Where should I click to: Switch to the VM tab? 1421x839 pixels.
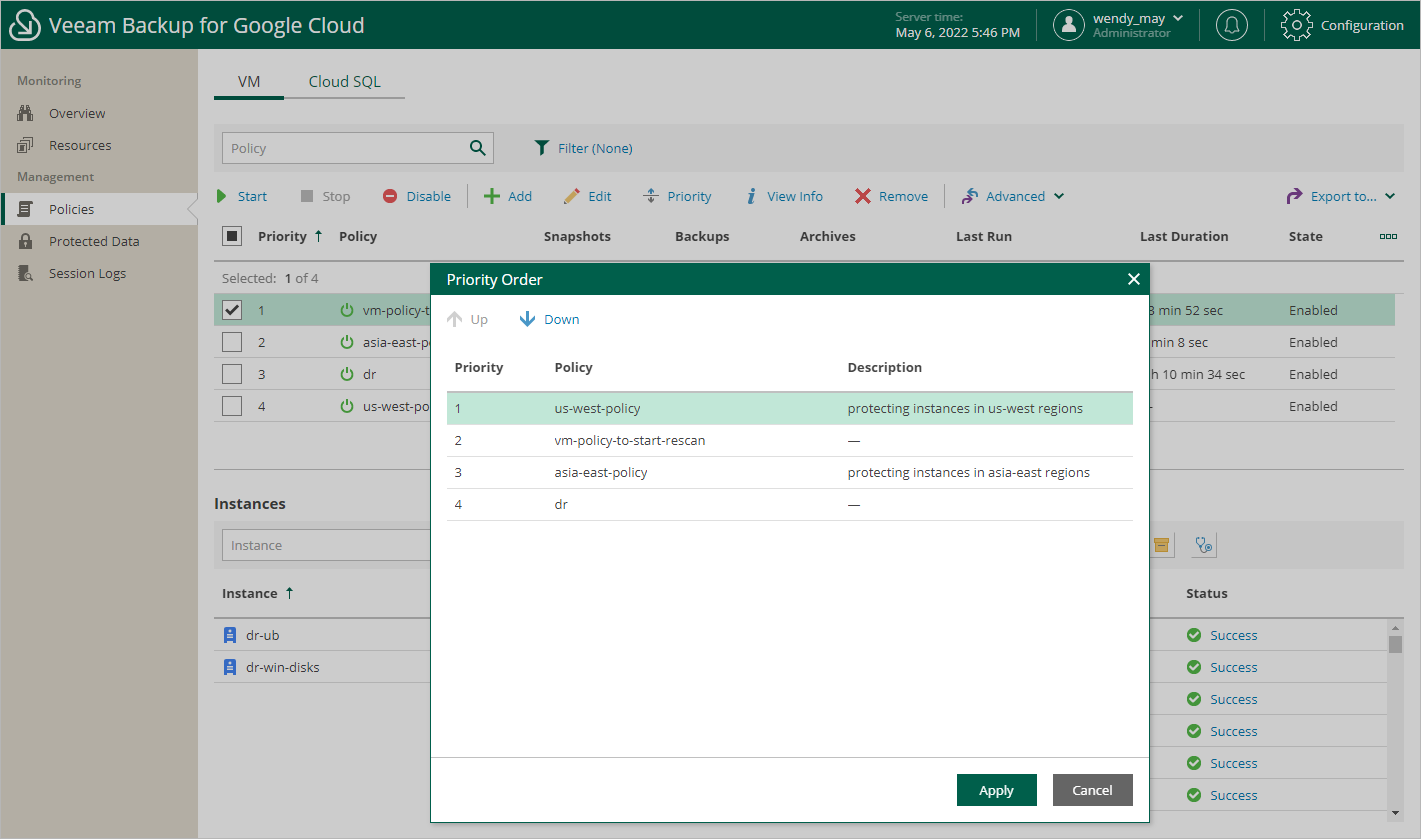click(249, 82)
